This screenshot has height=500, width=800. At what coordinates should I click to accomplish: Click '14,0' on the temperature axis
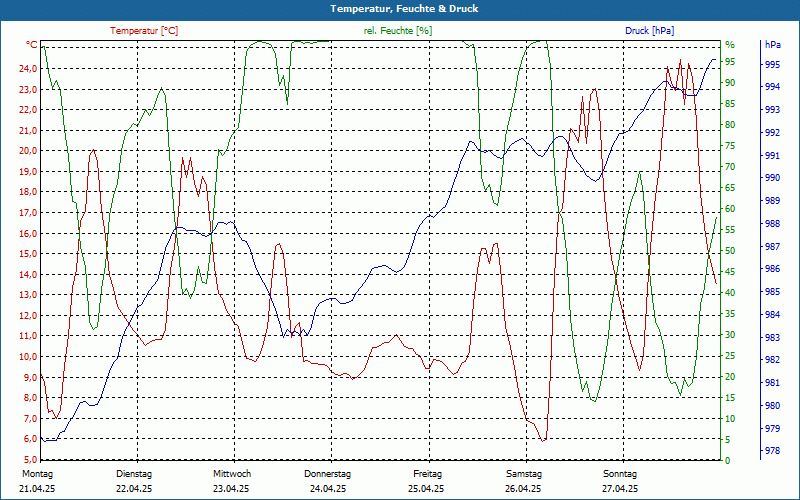click(x=28, y=274)
